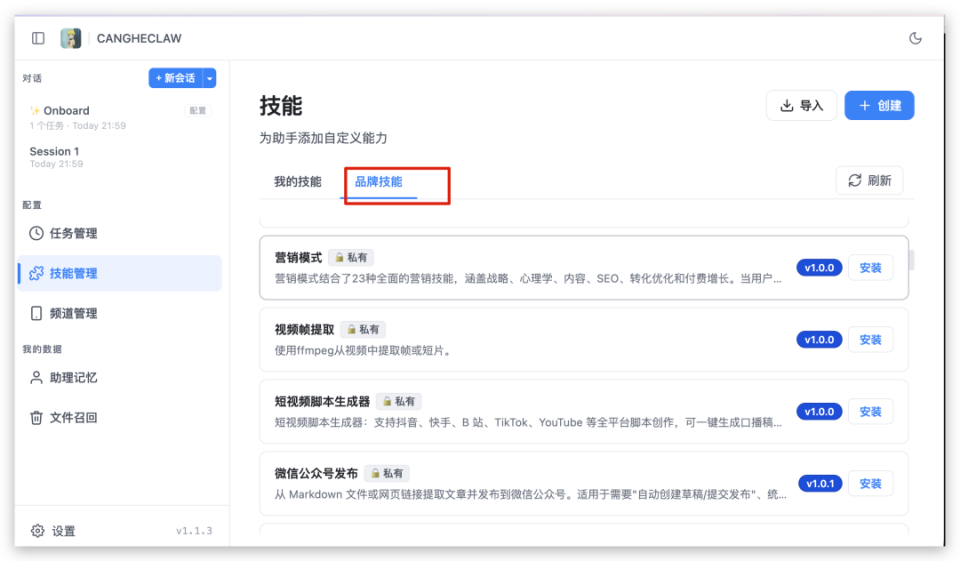The image size is (960, 561).
Task: Click the 创建 create button
Action: point(879,105)
